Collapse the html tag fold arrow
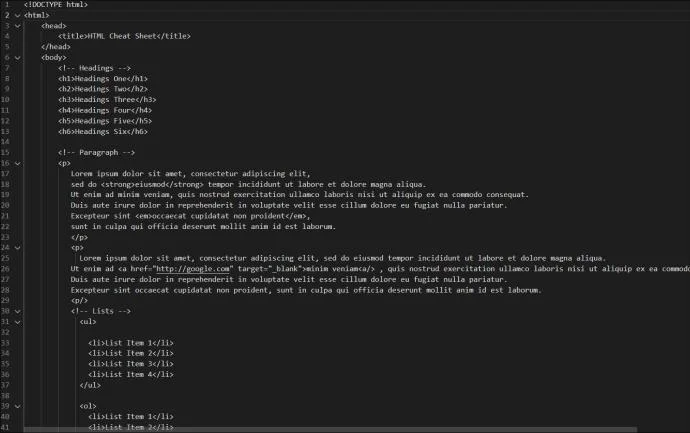The width and height of the screenshot is (690, 433). [18, 16]
